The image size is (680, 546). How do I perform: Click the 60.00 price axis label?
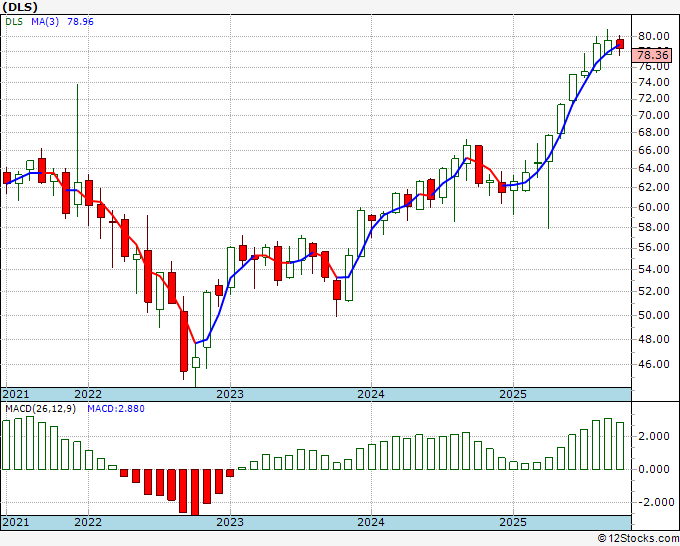[654, 207]
